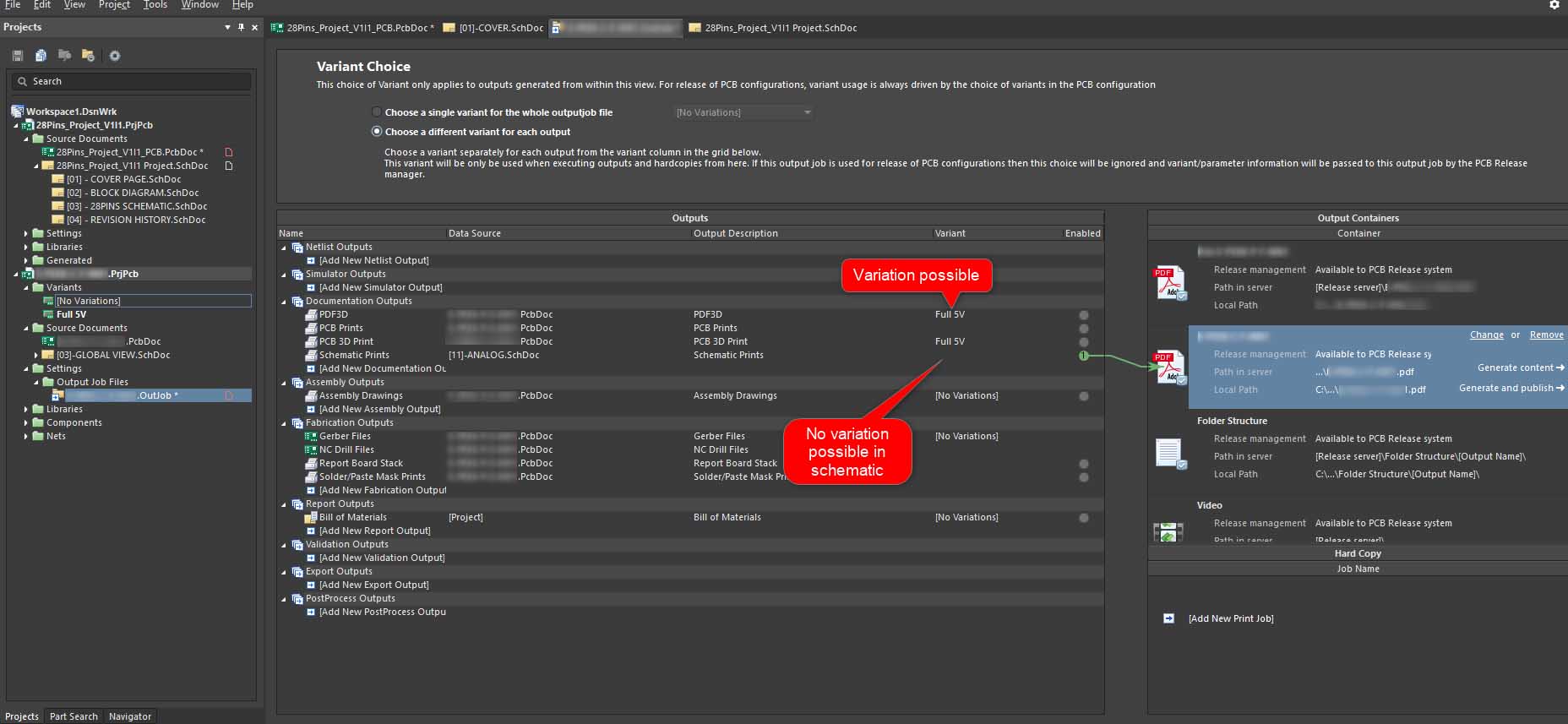This screenshot has width=1568, height=724.
Task: Select the Full 5V variant in tree
Action: click(71, 314)
